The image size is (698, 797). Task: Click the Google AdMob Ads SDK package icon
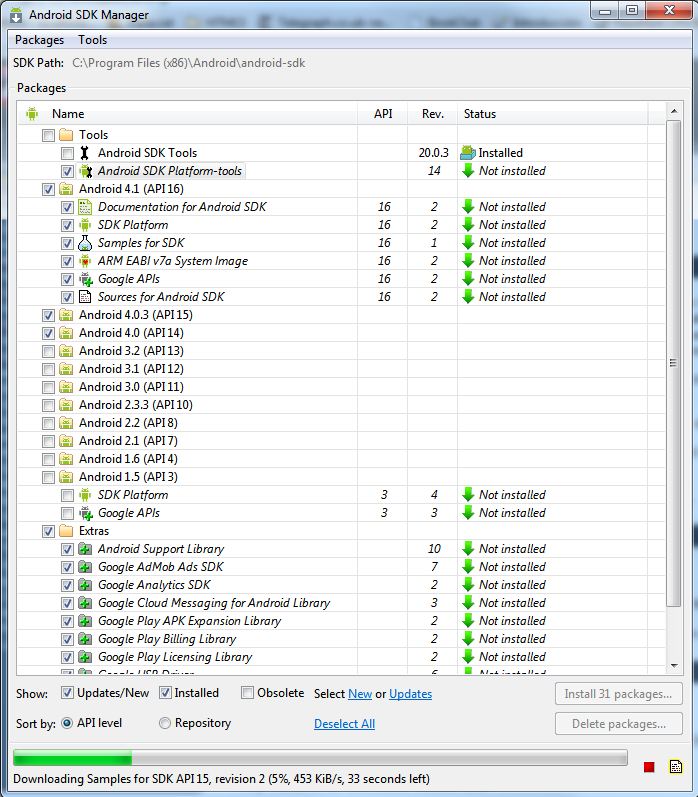pyautogui.click(x=85, y=567)
